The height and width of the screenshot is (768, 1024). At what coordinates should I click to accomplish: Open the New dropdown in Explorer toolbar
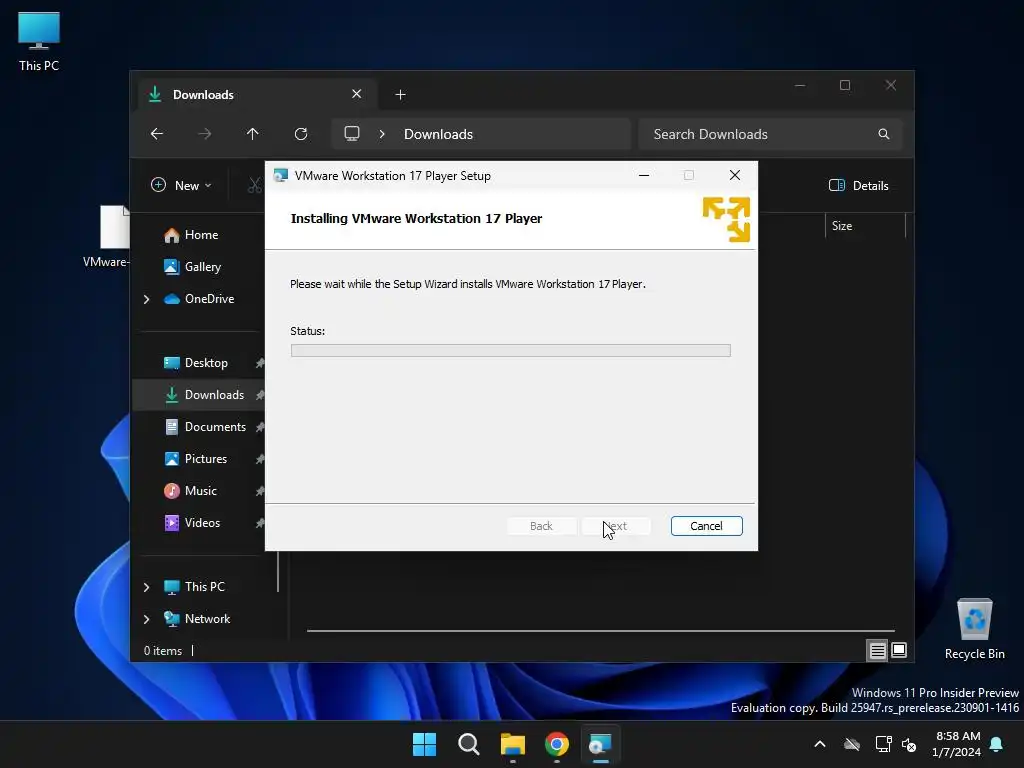(x=182, y=185)
